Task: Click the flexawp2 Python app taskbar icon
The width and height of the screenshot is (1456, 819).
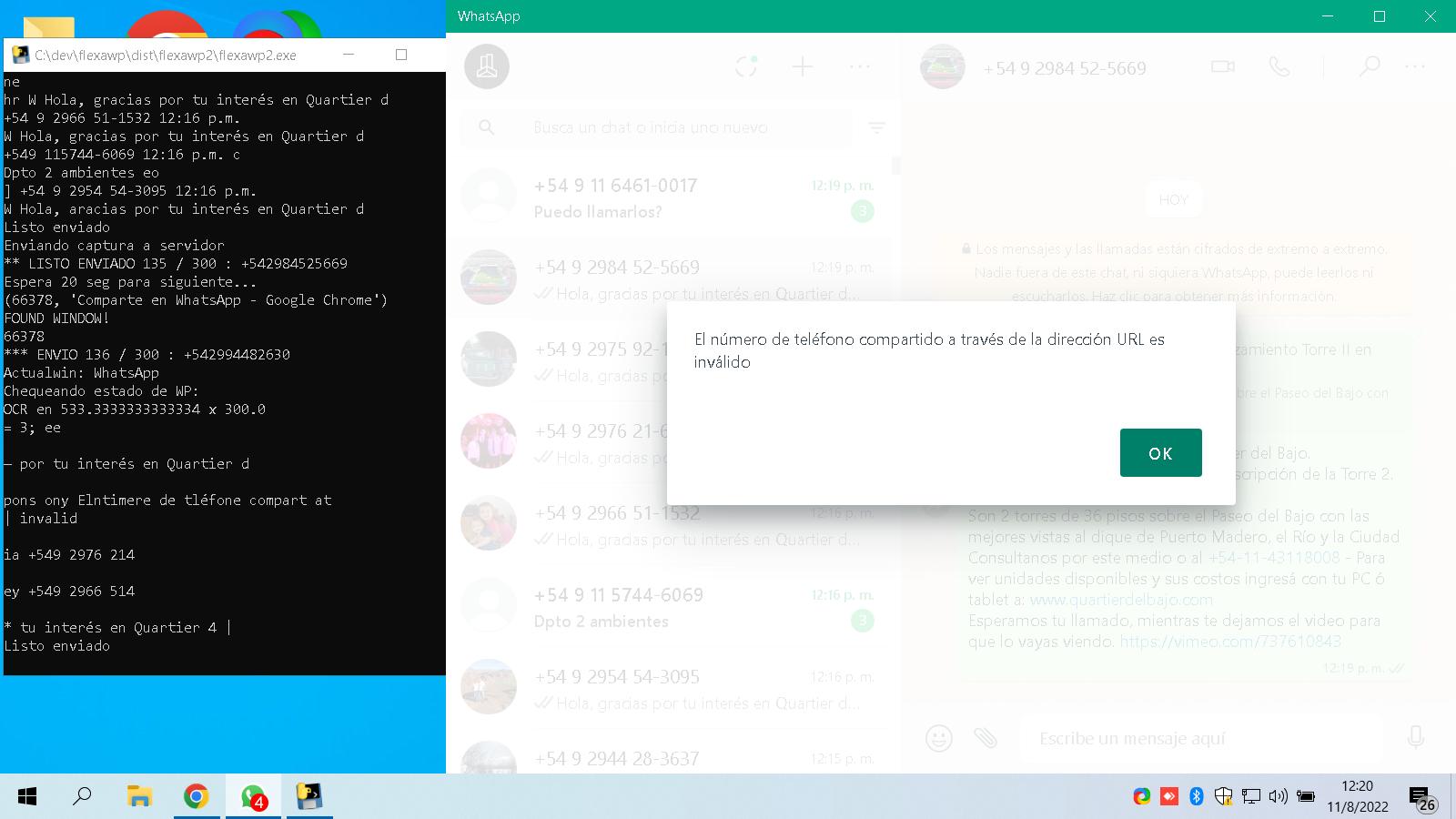Action: 309,796
